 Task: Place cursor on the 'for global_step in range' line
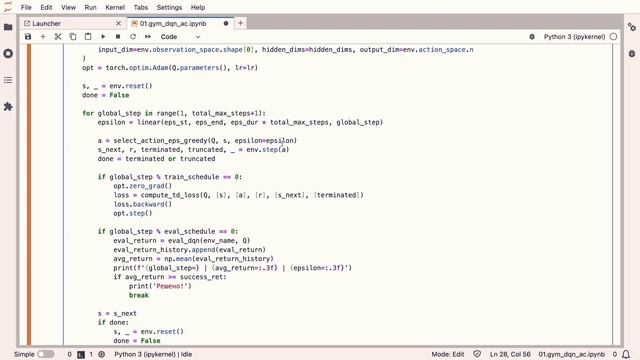(x=173, y=113)
